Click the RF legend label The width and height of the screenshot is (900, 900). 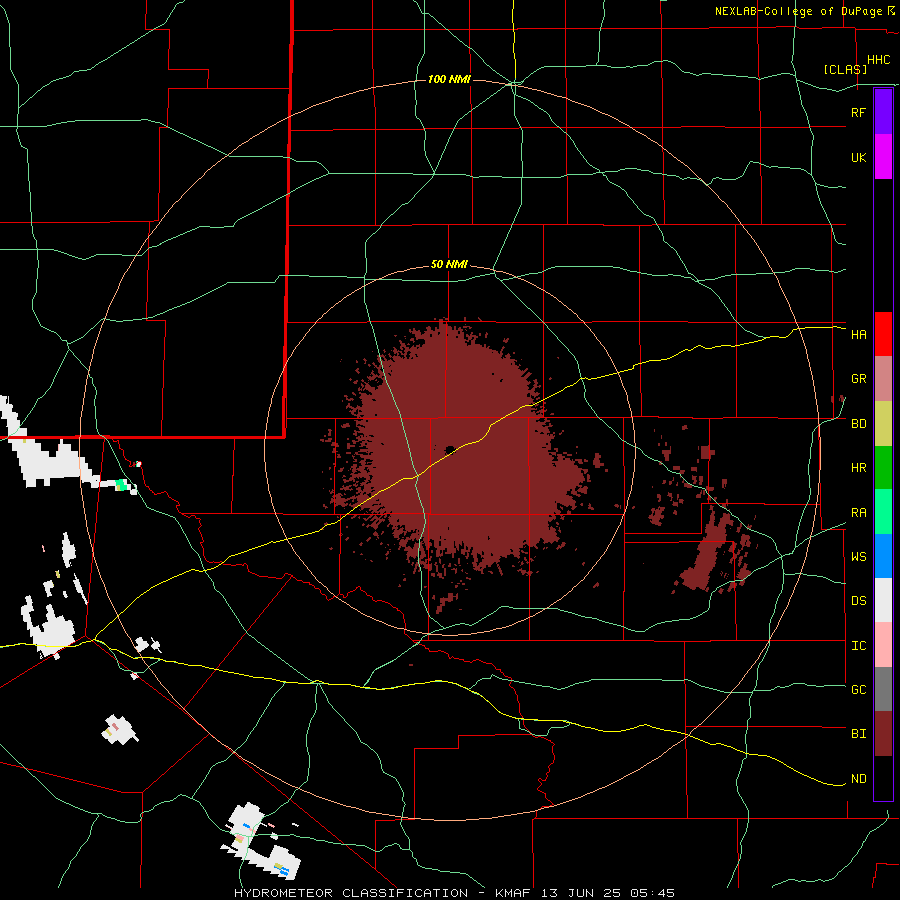(858, 112)
